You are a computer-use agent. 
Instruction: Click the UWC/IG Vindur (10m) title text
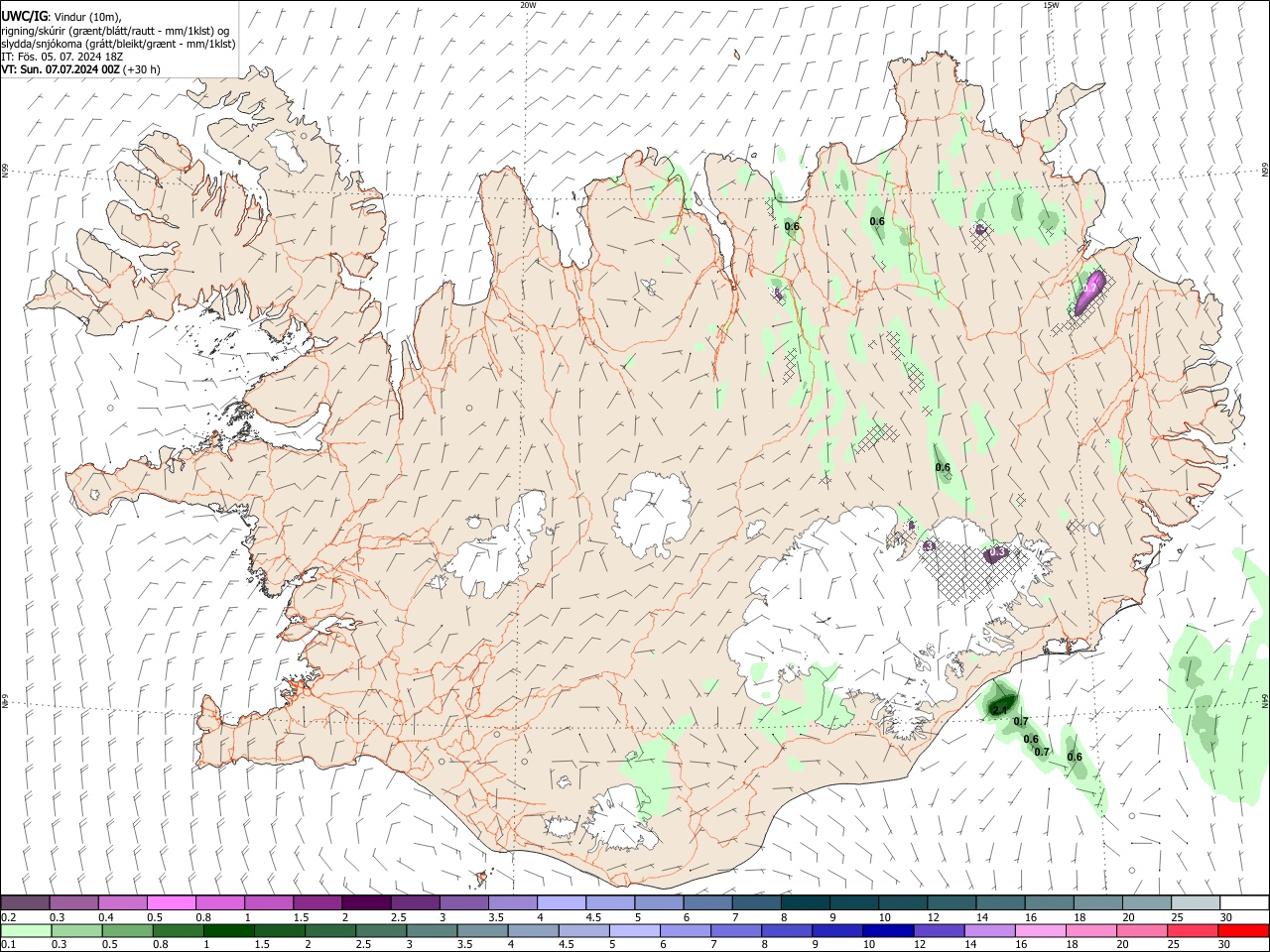tap(61, 17)
